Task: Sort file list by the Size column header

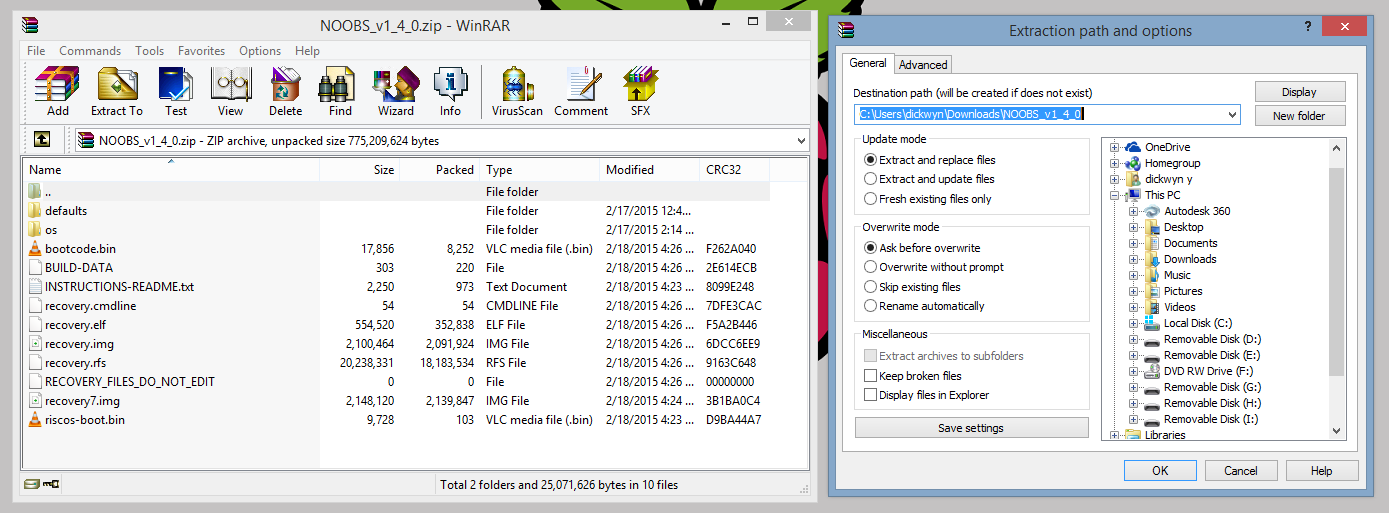Action: coord(360,170)
